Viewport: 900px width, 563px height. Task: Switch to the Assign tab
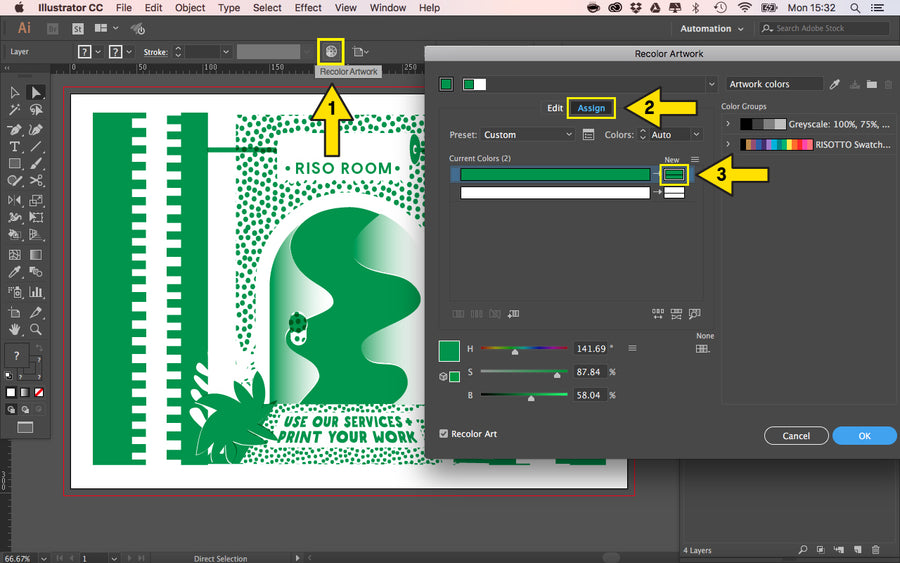pyautogui.click(x=591, y=108)
